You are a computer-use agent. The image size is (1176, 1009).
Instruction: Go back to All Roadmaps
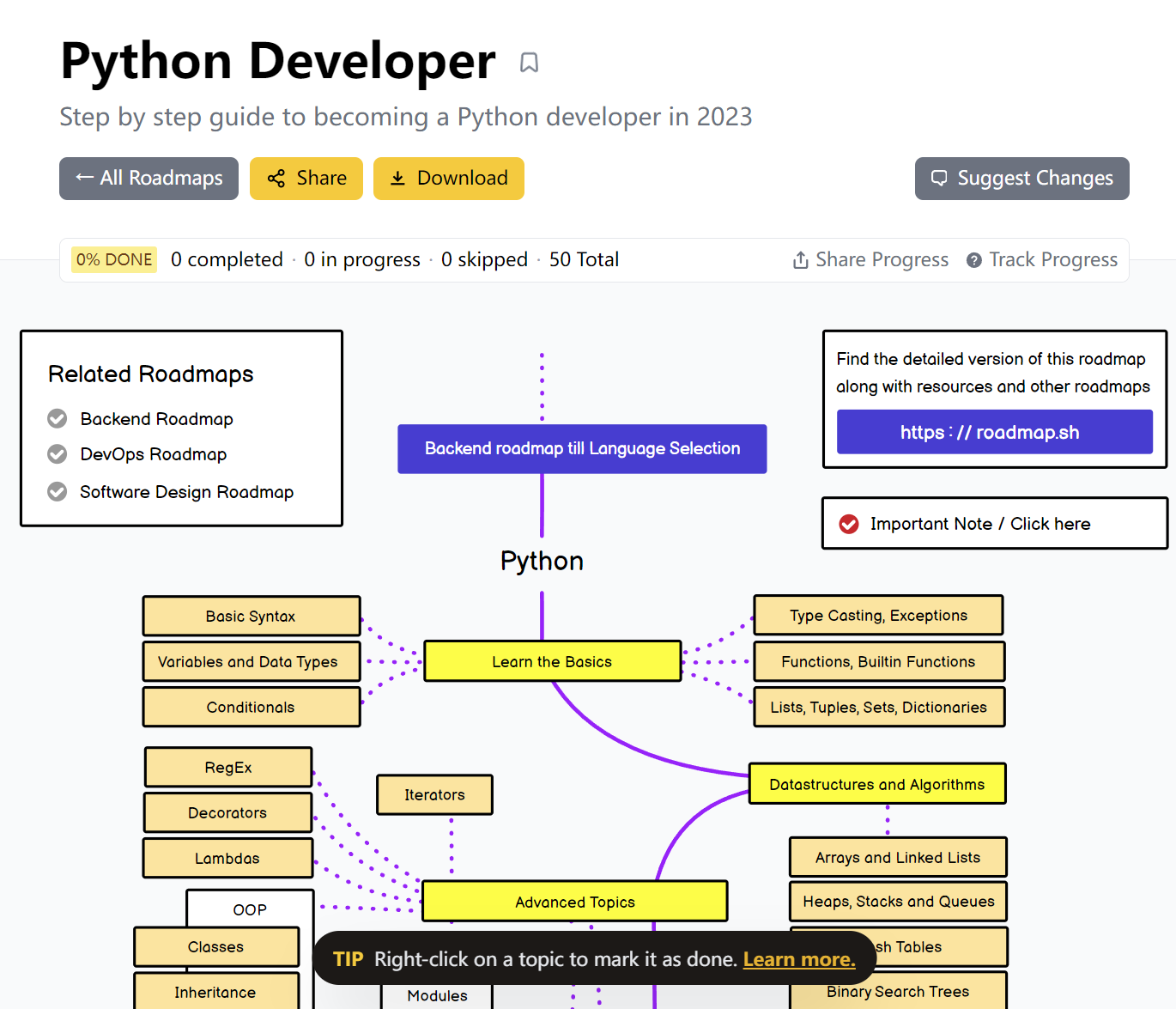[149, 179]
